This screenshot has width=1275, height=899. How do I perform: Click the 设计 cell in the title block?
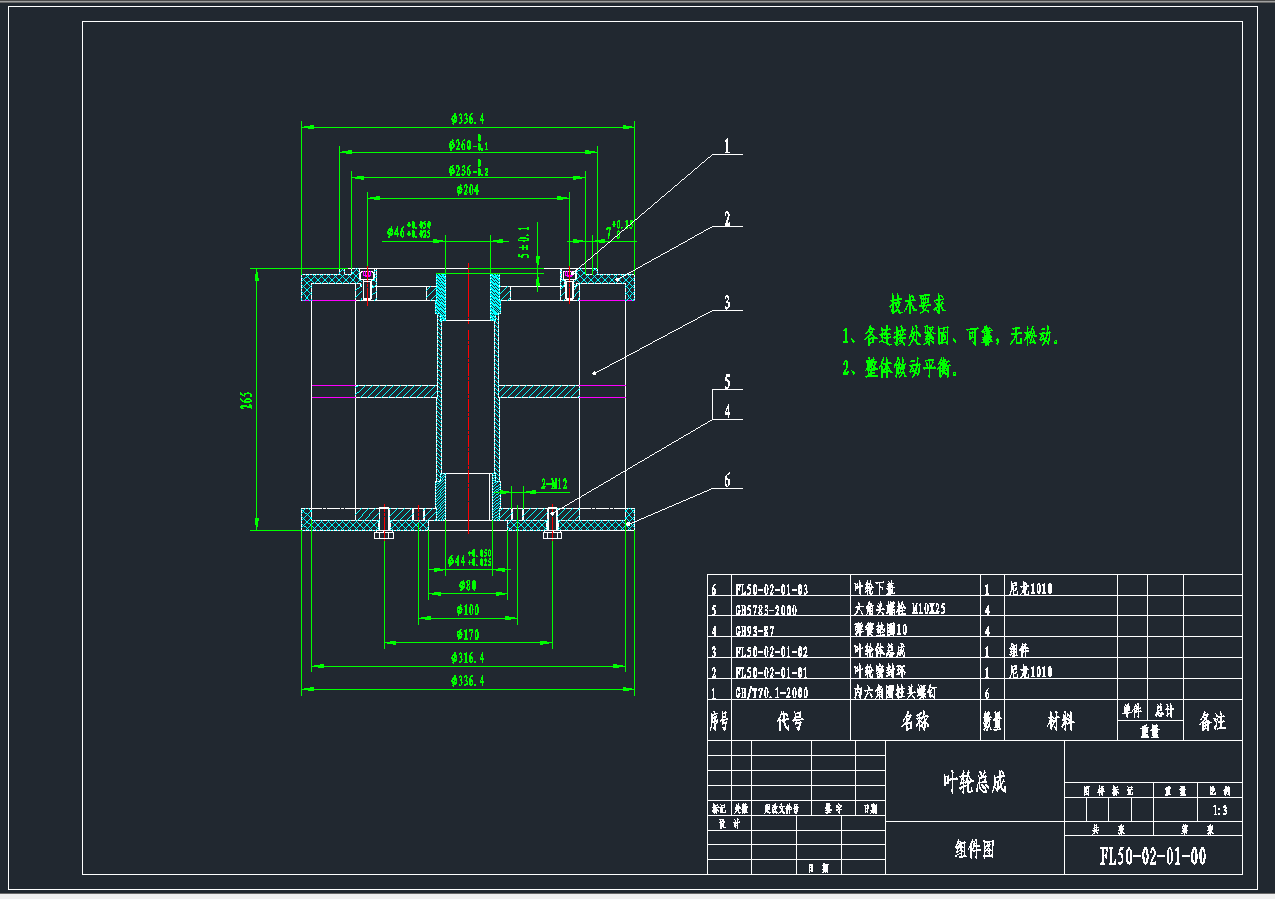[729, 825]
